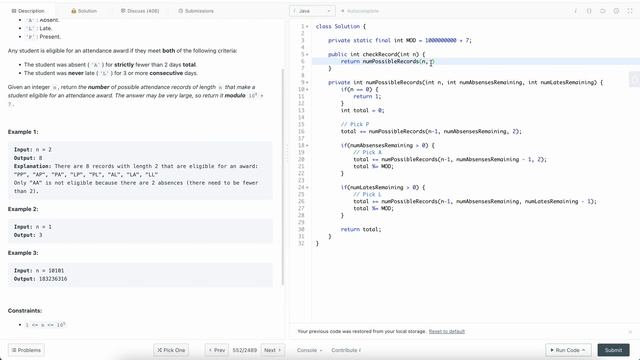
Task: Click the panel divider drag handle
Action: [x=287, y=154]
